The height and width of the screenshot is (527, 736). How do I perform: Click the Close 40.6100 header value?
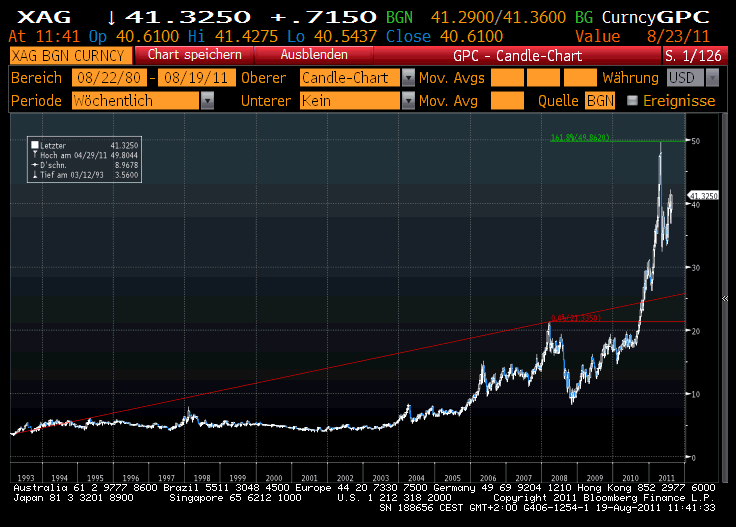(444, 36)
